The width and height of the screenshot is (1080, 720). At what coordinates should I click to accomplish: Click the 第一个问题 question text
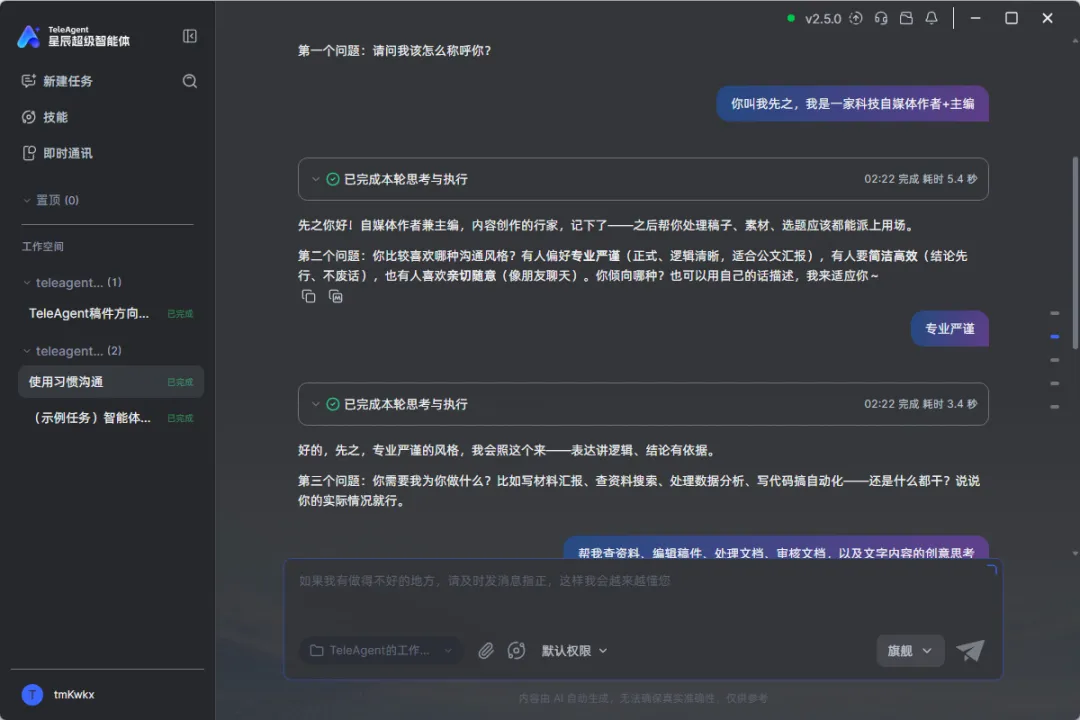[x=395, y=50]
